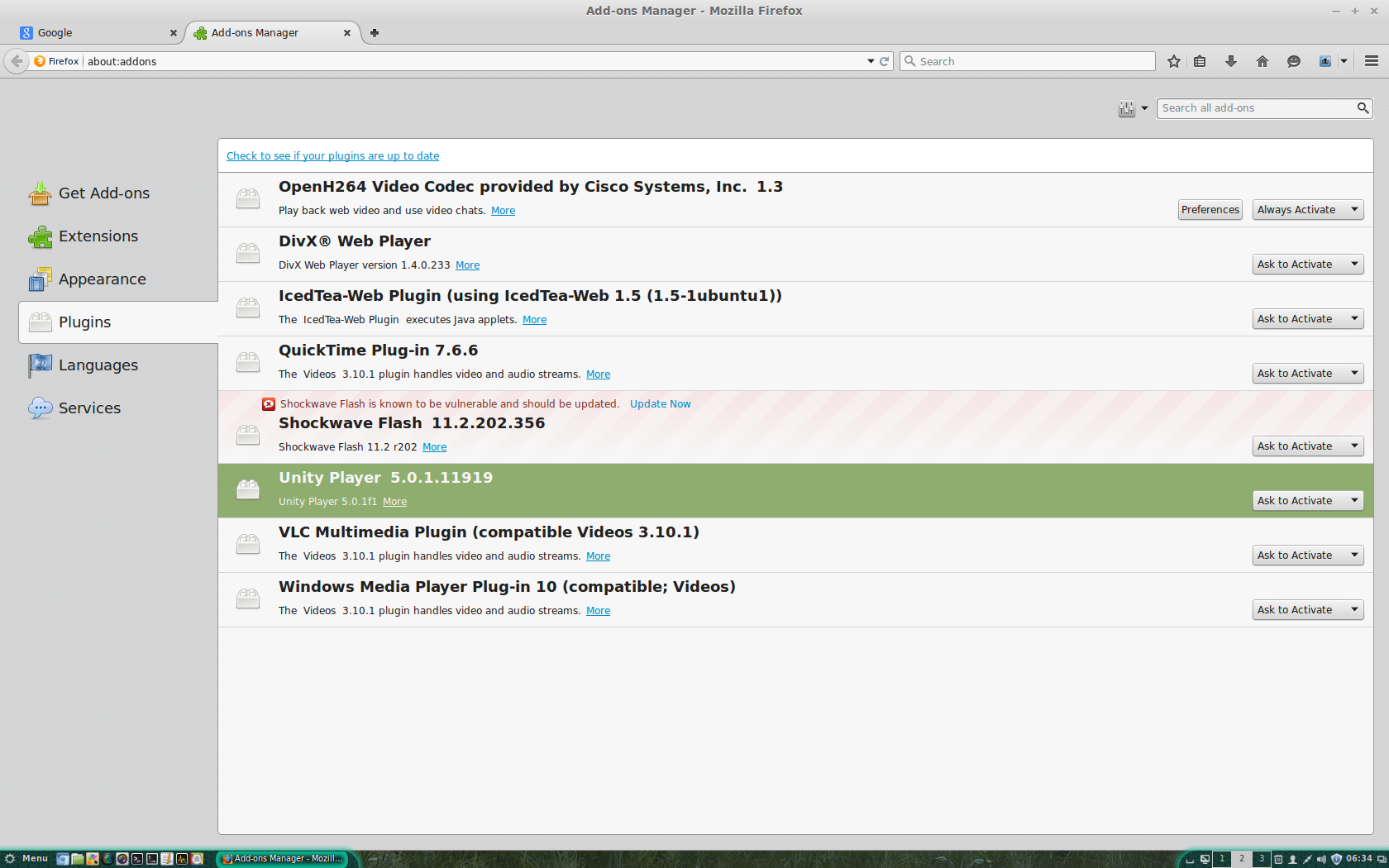Click More link for Windows Media Player Plug-in
Viewport: 1389px width, 868px height.
[x=598, y=611]
